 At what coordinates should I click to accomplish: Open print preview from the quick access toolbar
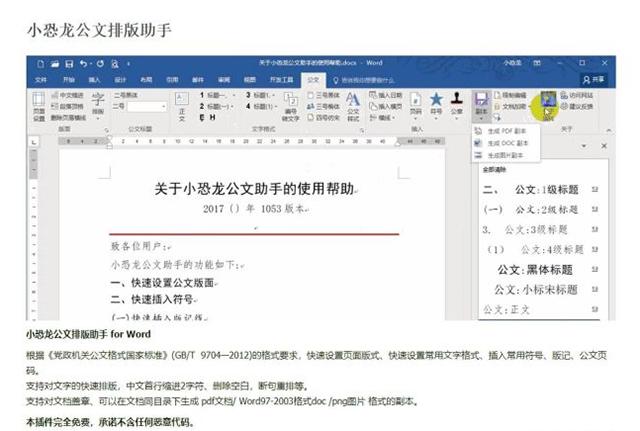(115, 64)
